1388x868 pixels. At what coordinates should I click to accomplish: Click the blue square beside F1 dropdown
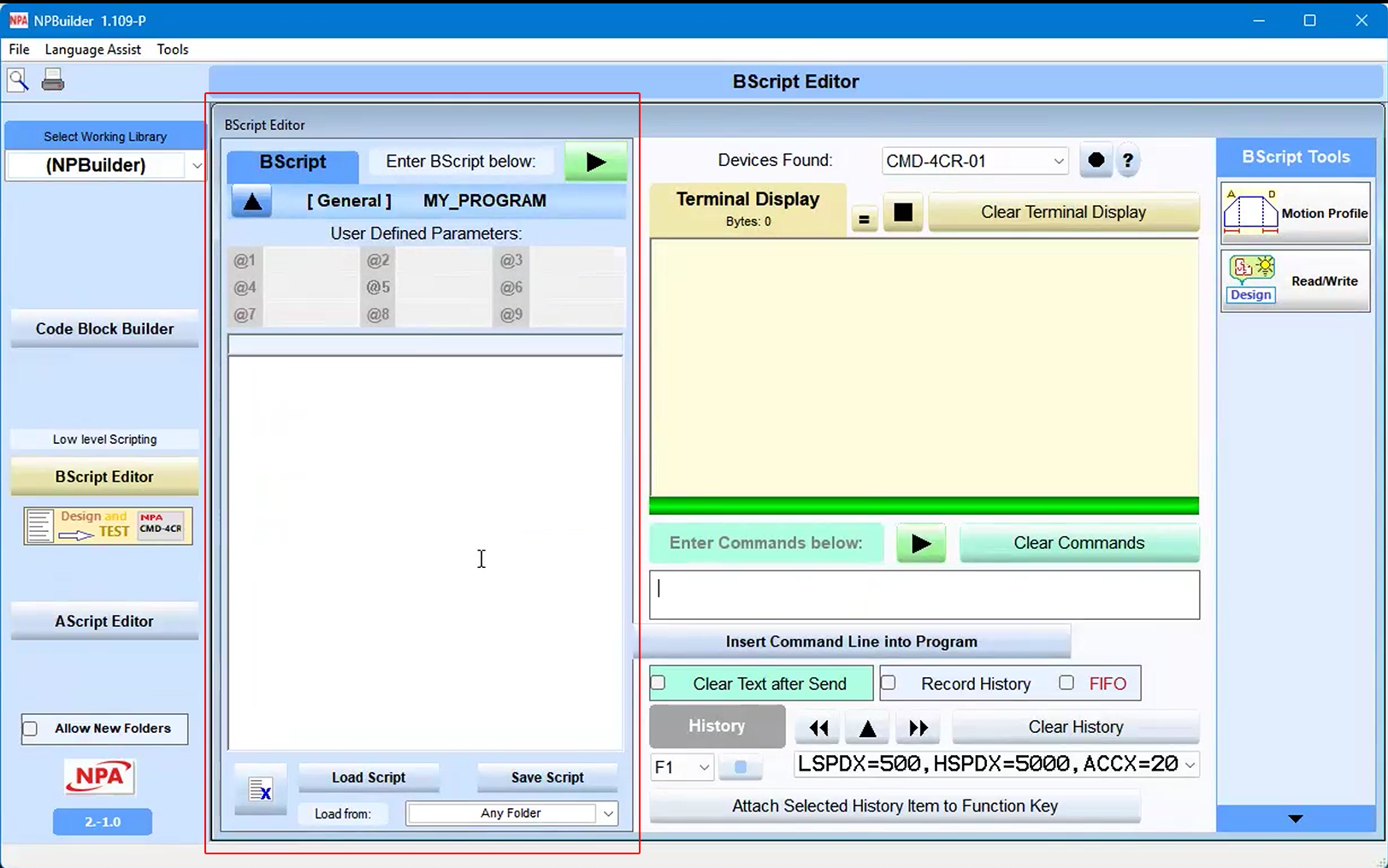point(741,767)
